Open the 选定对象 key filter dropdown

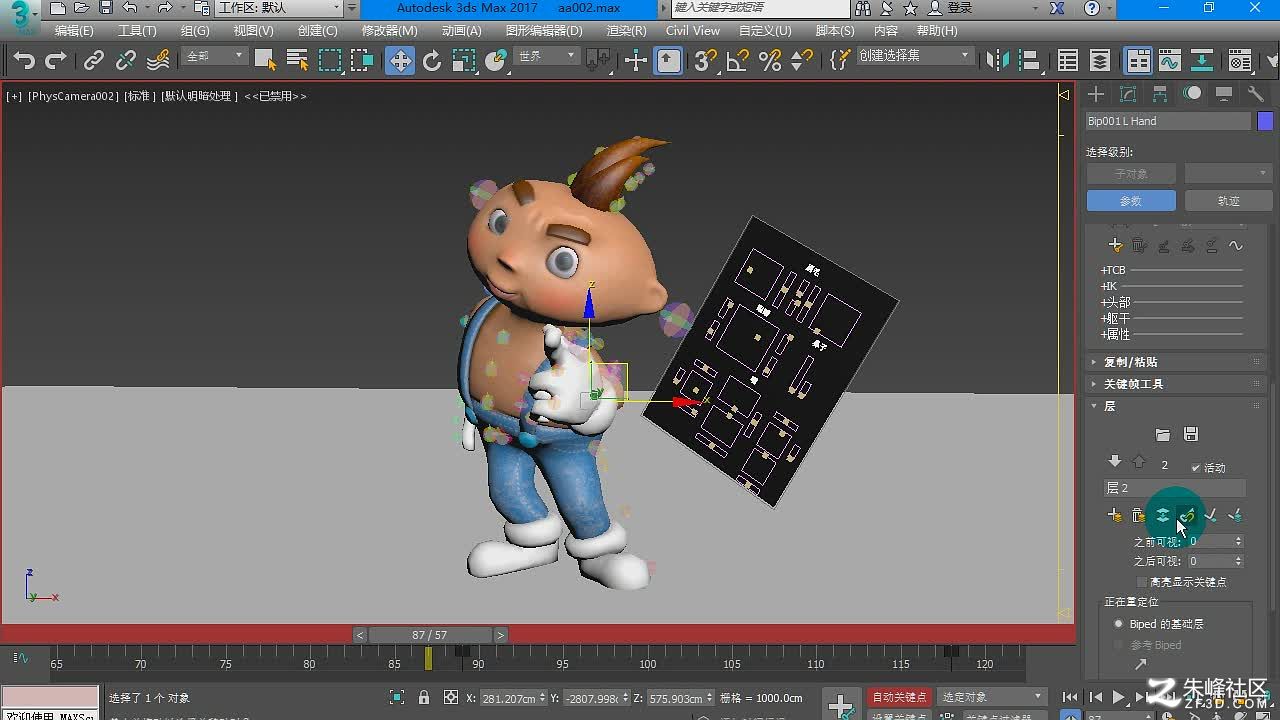pos(991,697)
